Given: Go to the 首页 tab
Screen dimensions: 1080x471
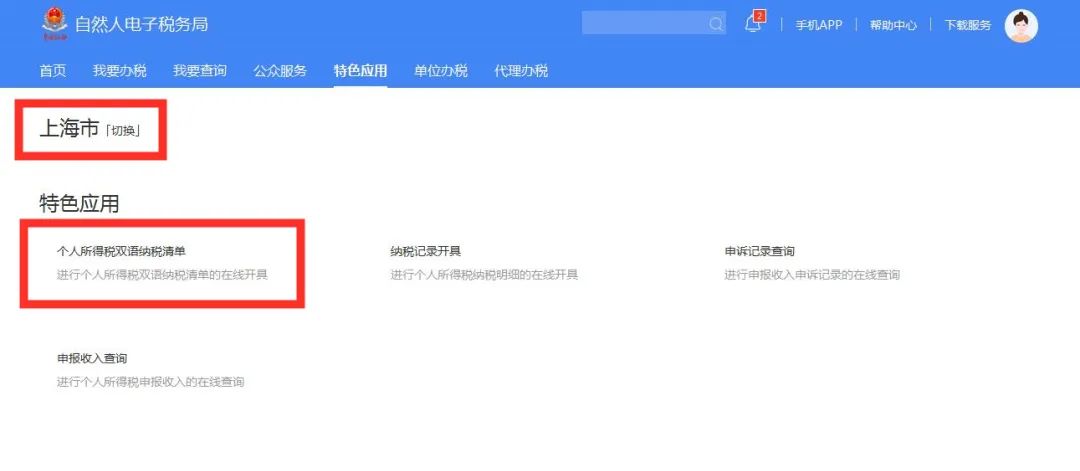Looking at the screenshot, I should [53, 70].
